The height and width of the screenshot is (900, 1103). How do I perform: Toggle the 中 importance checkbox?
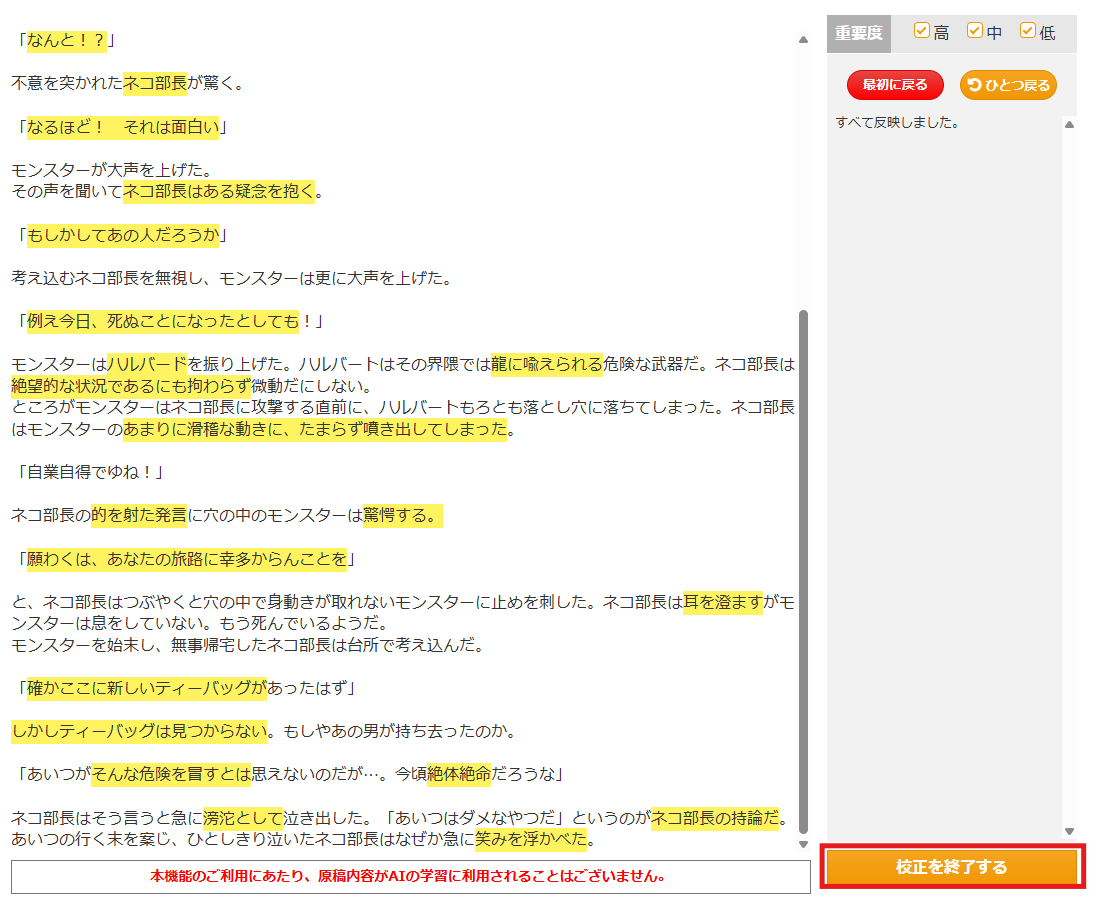[x=975, y=31]
